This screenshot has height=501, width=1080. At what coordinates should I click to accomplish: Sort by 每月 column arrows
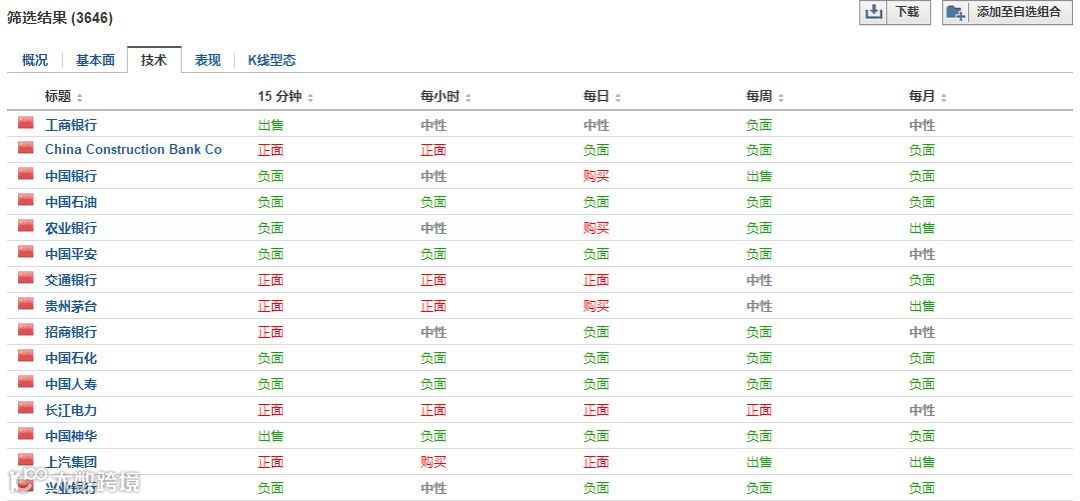pos(943,98)
